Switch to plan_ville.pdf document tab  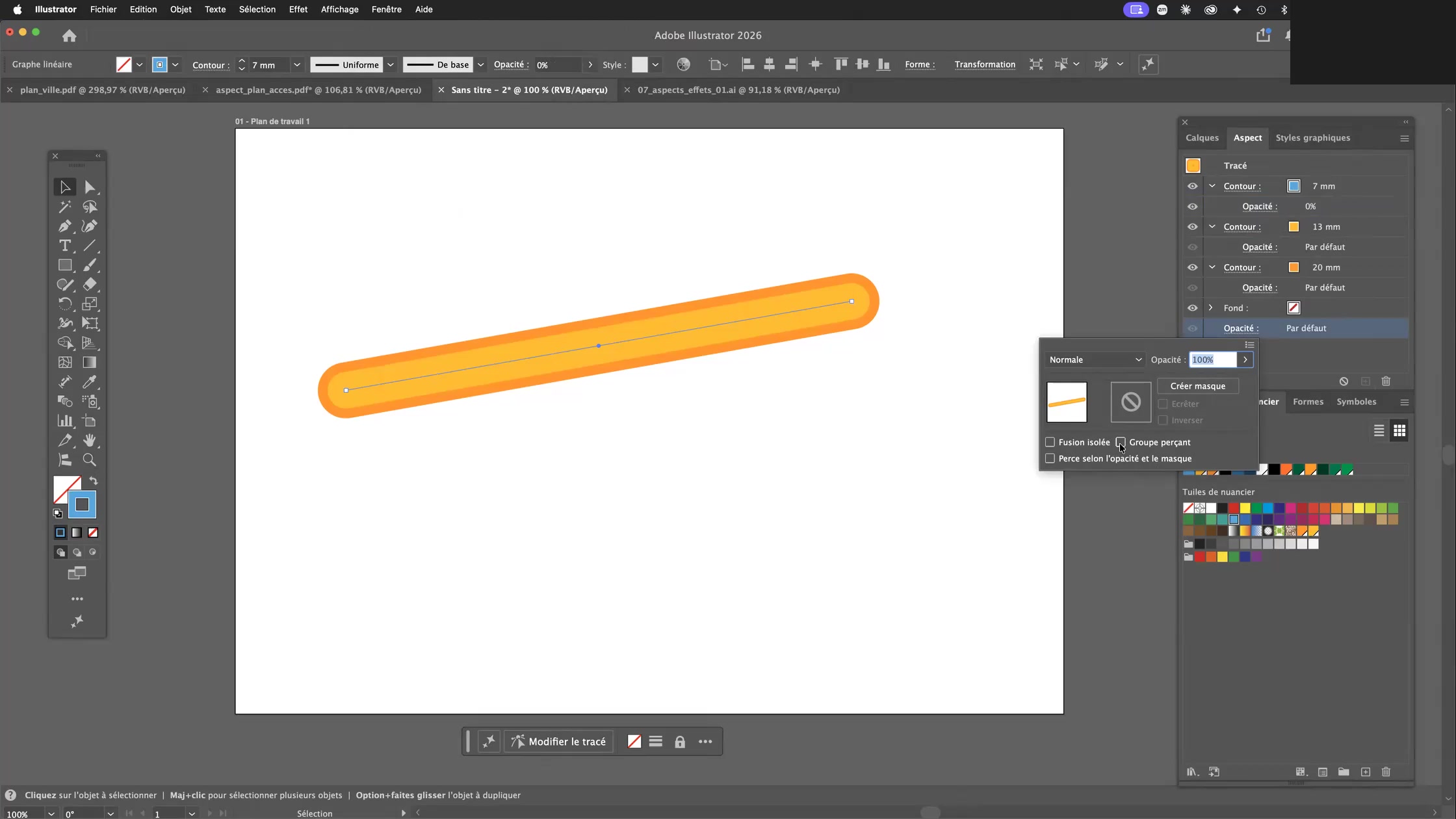pyautogui.click(x=103, y=90)
